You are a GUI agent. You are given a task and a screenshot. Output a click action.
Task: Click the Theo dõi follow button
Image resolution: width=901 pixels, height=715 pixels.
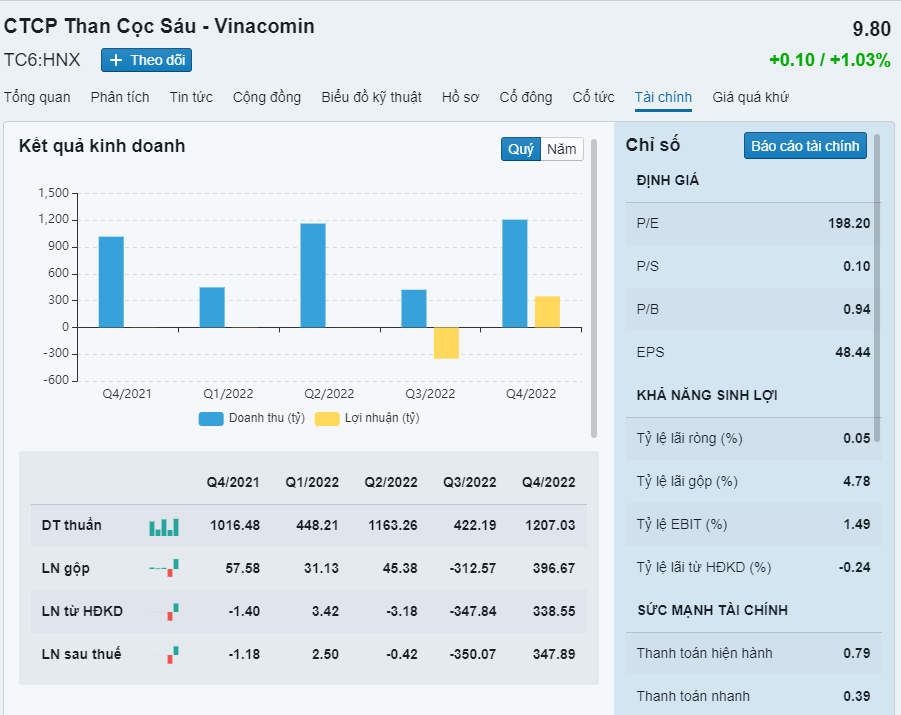[x=146, y=60]
